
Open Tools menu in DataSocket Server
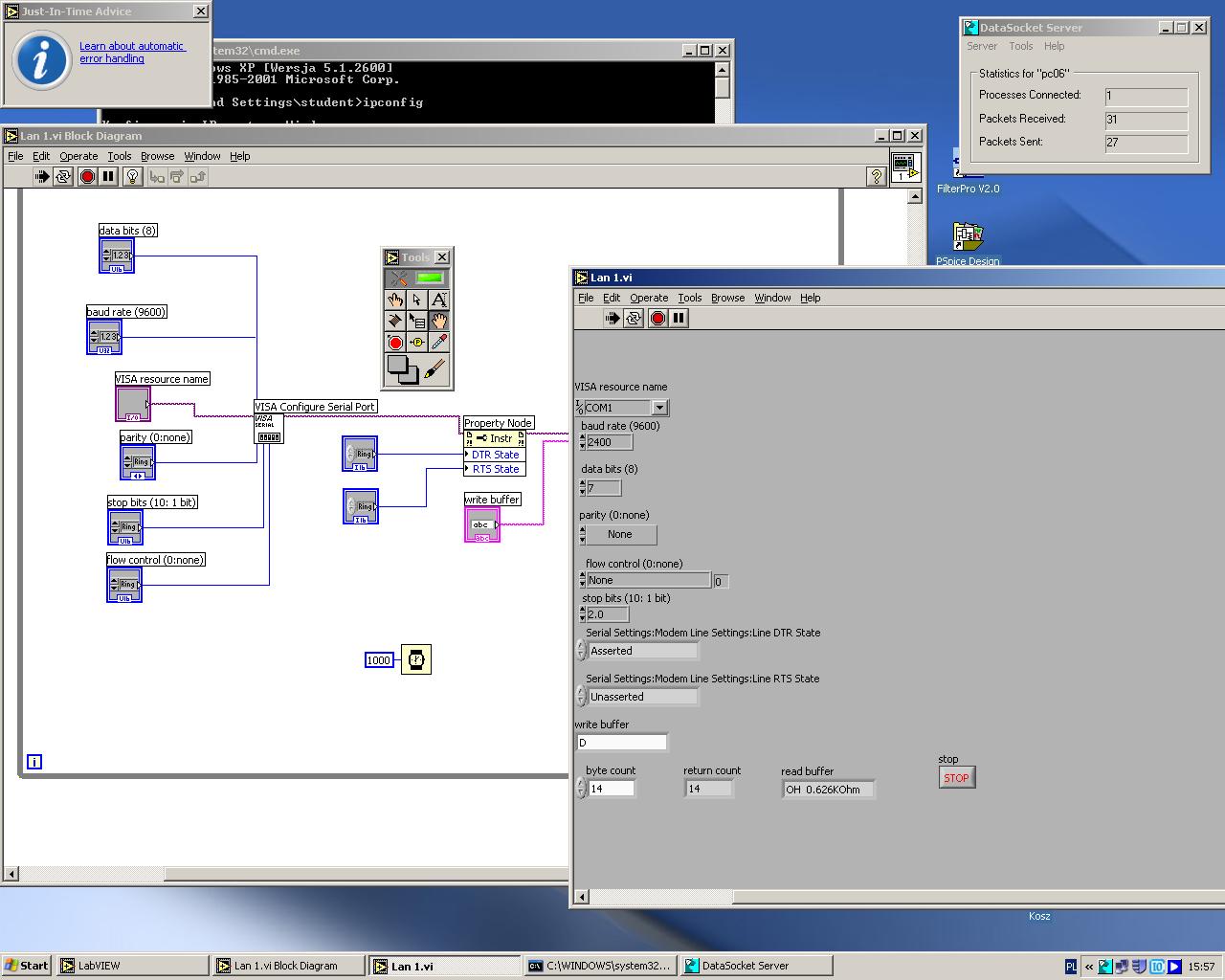pyautogui.click(x=1021, y=46)
